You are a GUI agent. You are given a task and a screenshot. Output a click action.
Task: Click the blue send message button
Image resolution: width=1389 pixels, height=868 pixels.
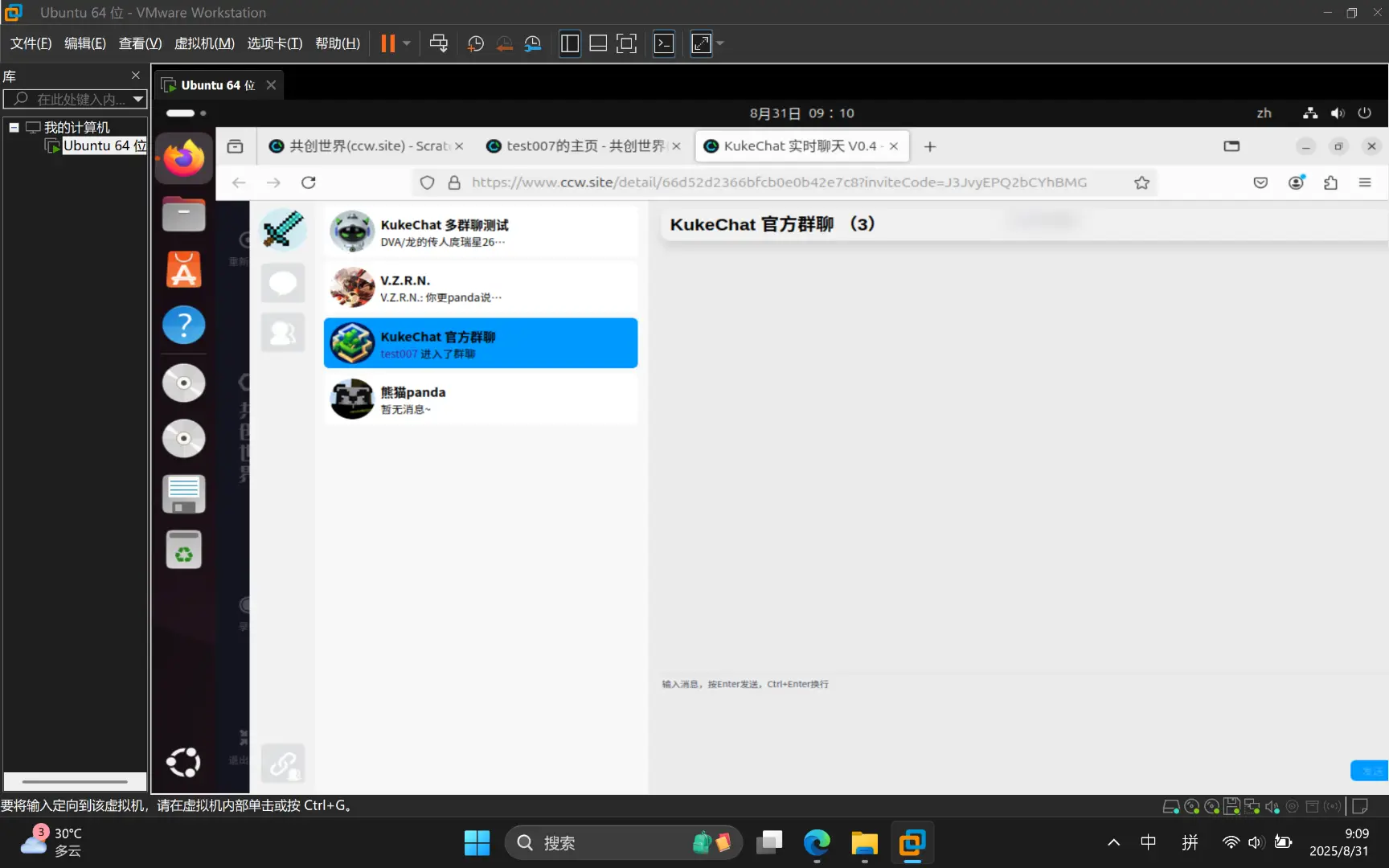pyautogui.click(x=1370, y=770)
